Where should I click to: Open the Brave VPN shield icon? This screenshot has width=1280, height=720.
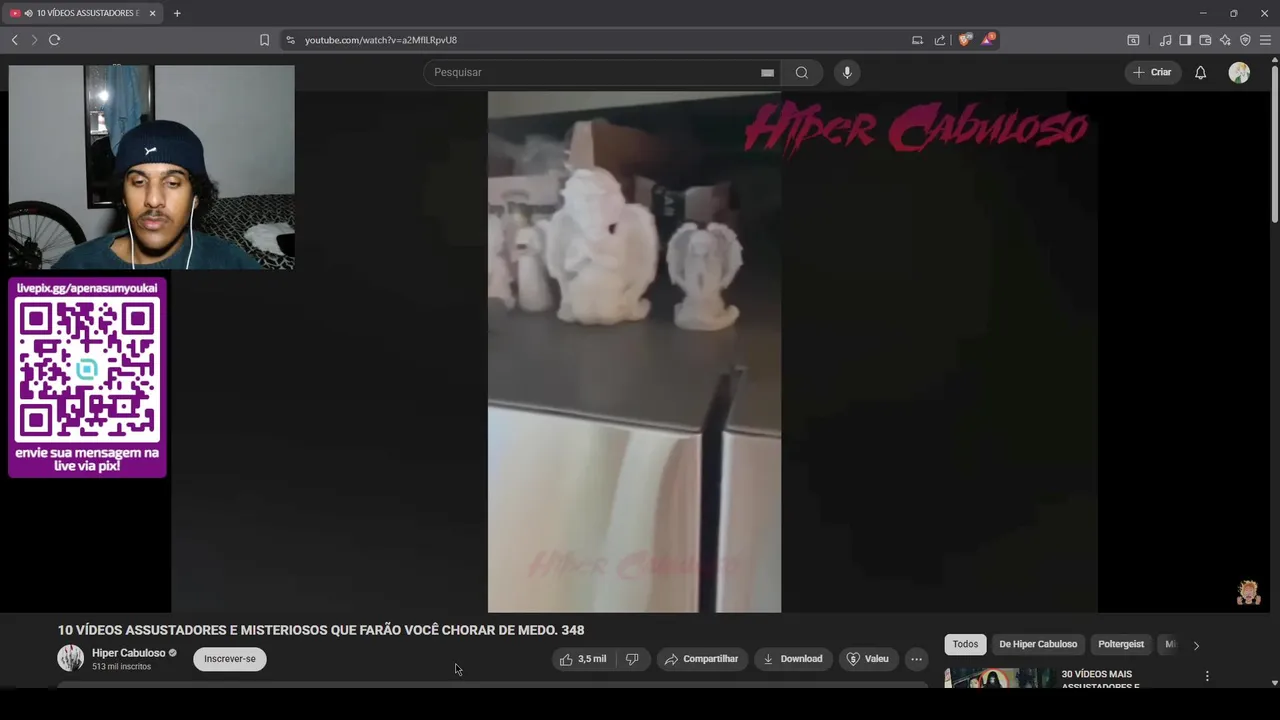click(1245, 40)
